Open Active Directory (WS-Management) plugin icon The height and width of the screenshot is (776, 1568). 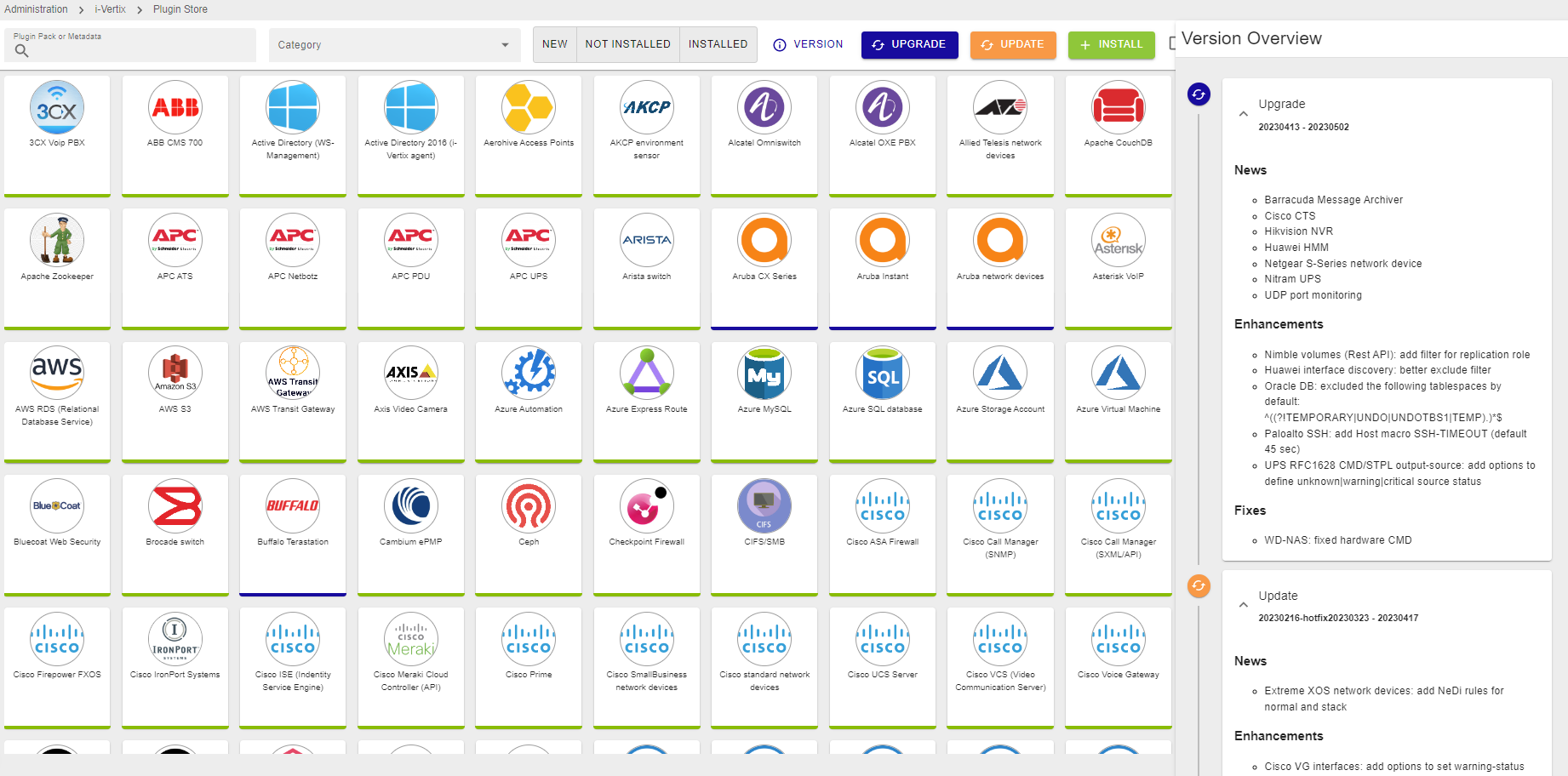click(293, 107)
